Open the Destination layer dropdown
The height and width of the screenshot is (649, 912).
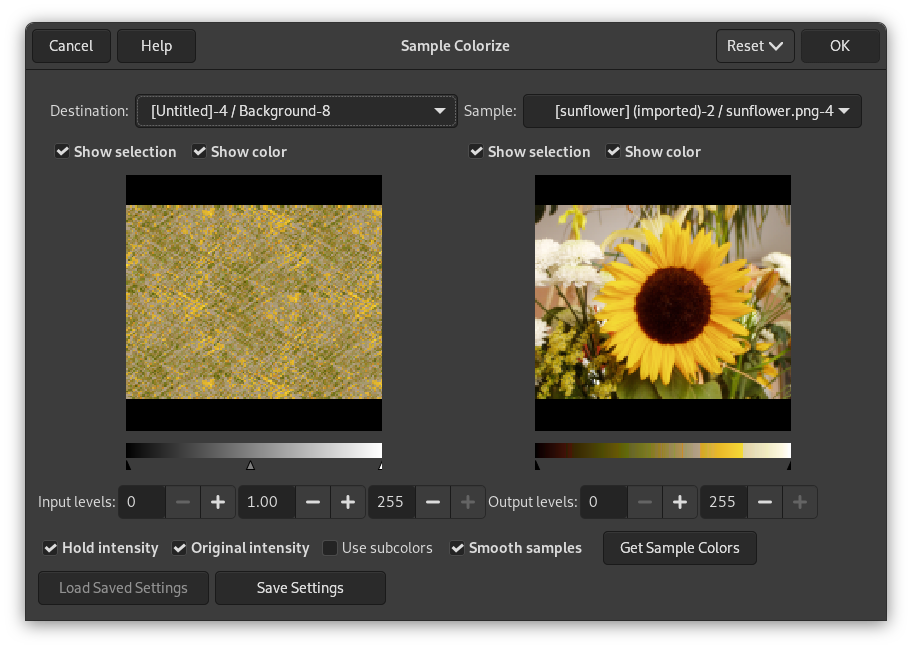(x=296, y=111)
